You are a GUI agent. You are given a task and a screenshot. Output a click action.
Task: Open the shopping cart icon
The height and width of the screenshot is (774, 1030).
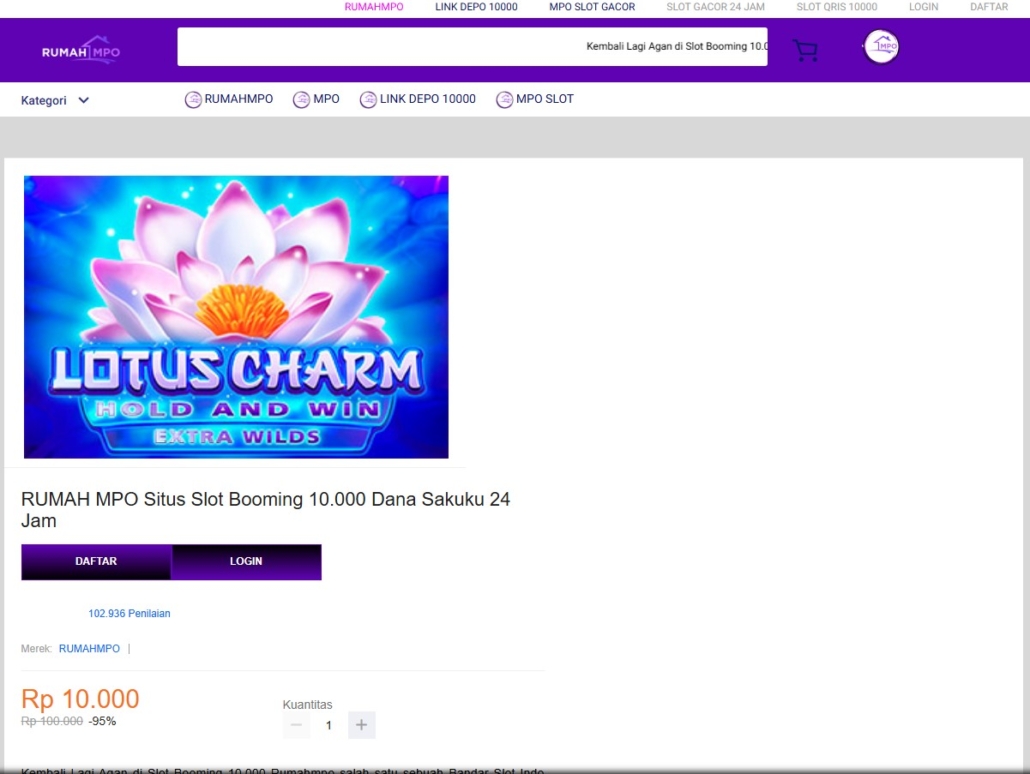(805, 50)
